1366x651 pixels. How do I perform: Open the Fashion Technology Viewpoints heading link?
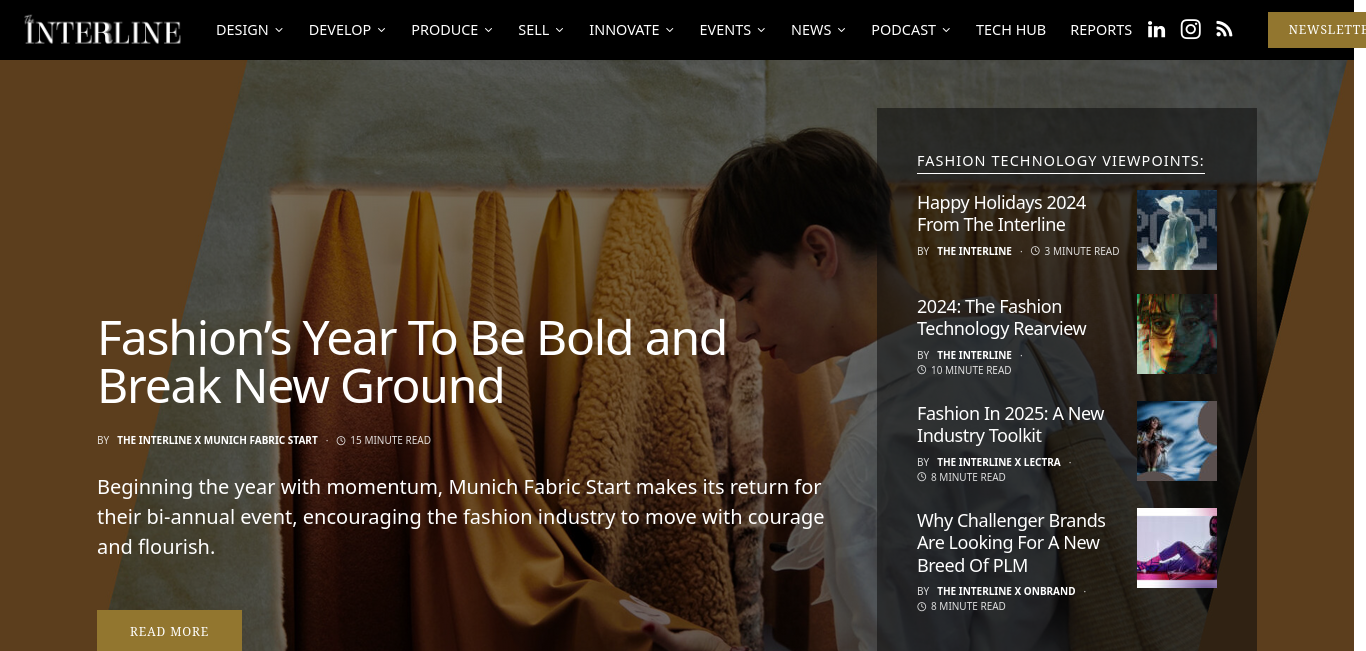point(1060,161)
